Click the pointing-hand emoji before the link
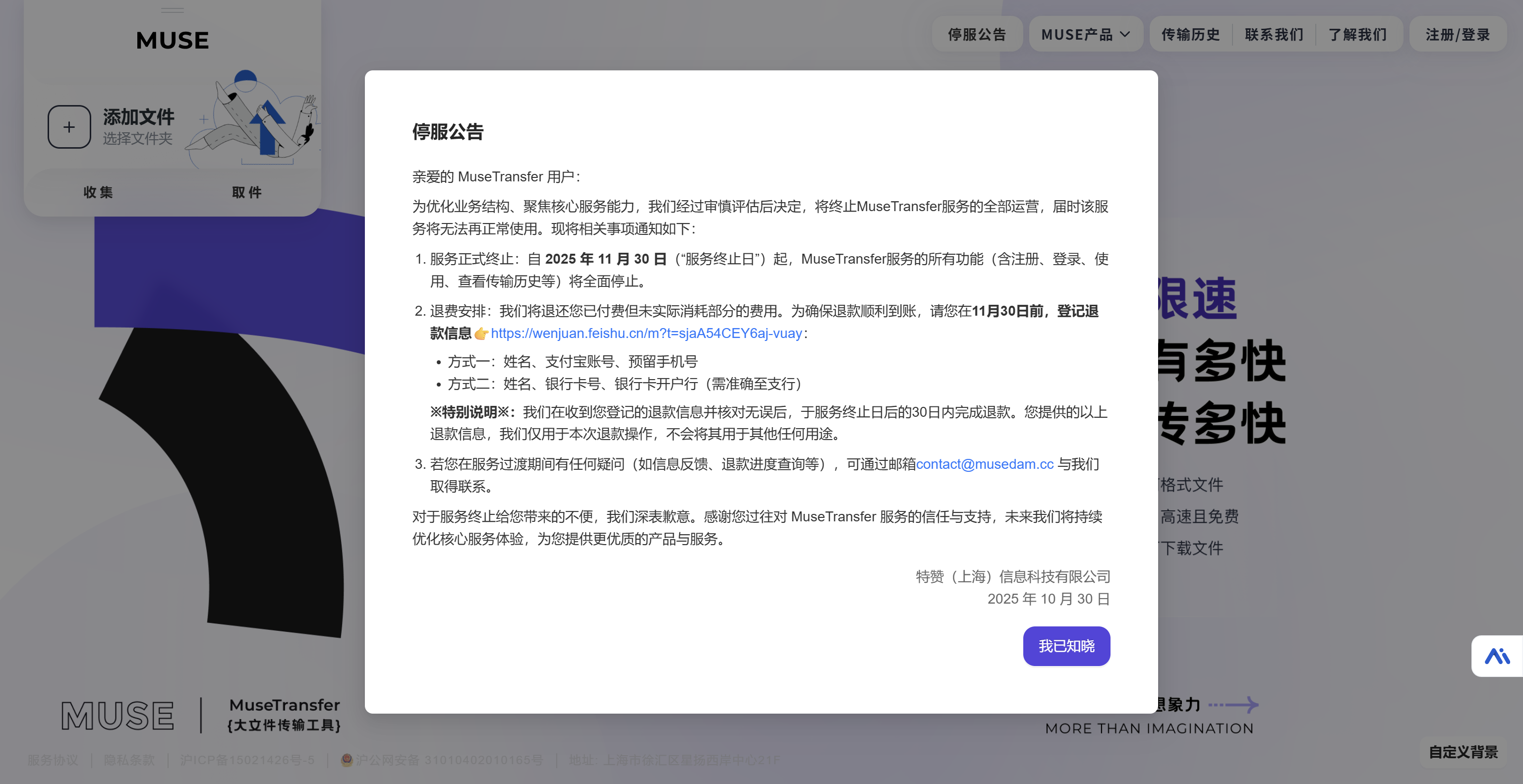The image size is (1523, 784). 481,334
